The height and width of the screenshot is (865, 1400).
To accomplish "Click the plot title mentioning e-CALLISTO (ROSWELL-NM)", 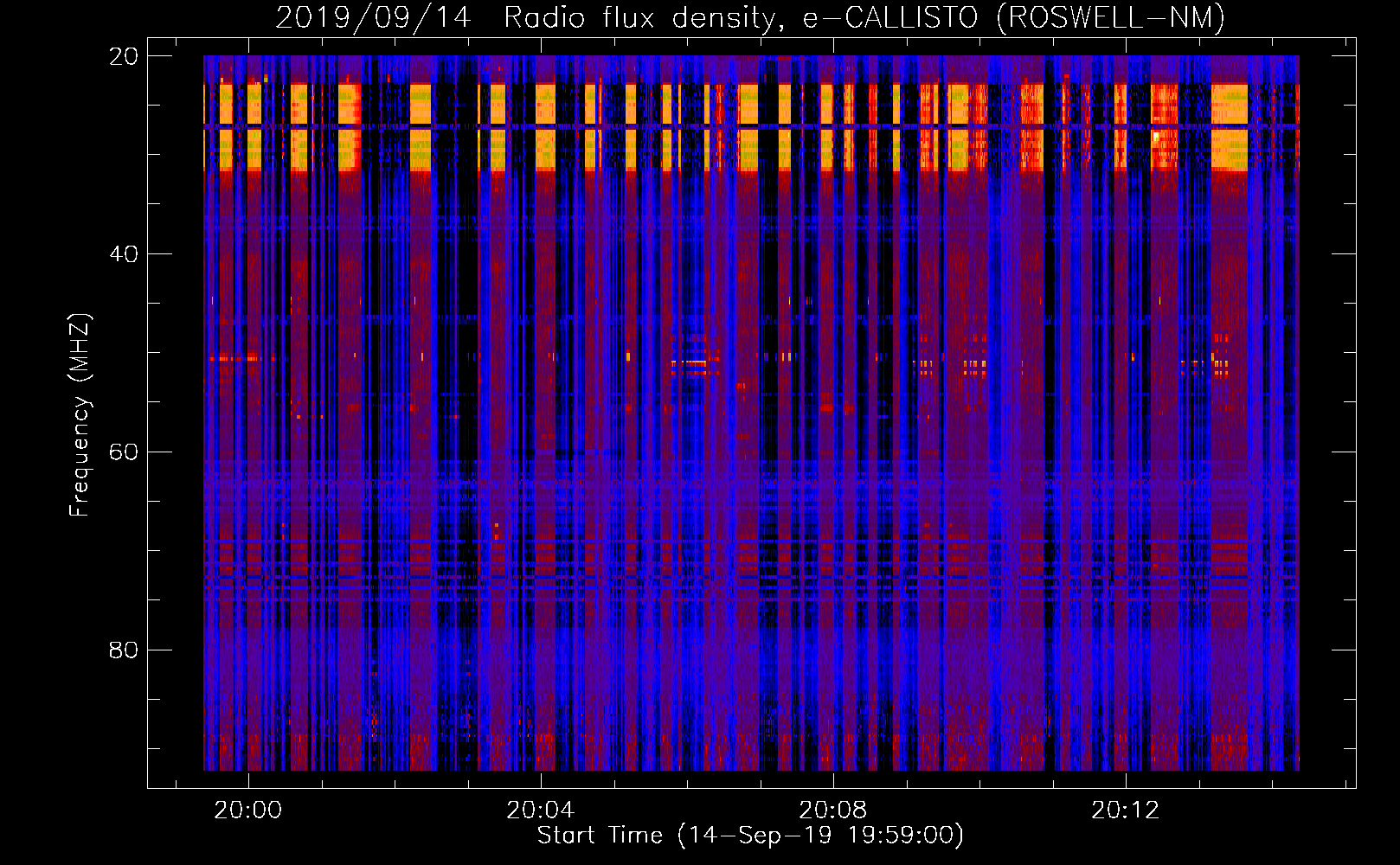I will (750, 17).
